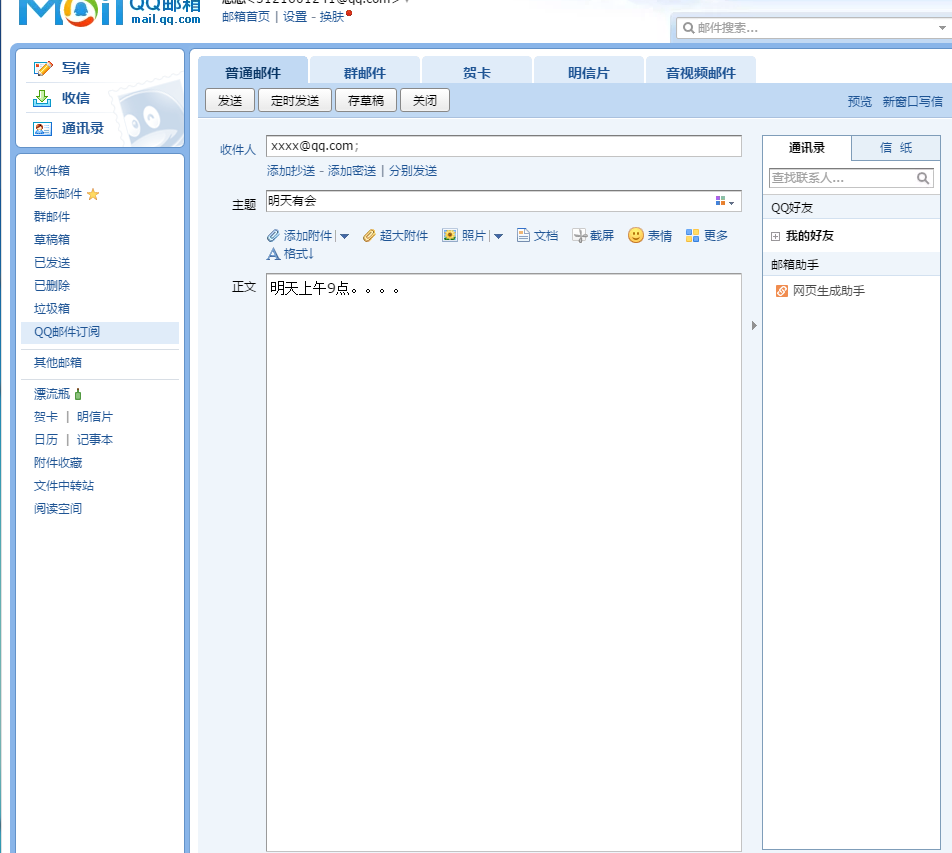
Task: Switch to the 信纸 stationery tab
Action: pyautogui.click(x=897, y=147)
